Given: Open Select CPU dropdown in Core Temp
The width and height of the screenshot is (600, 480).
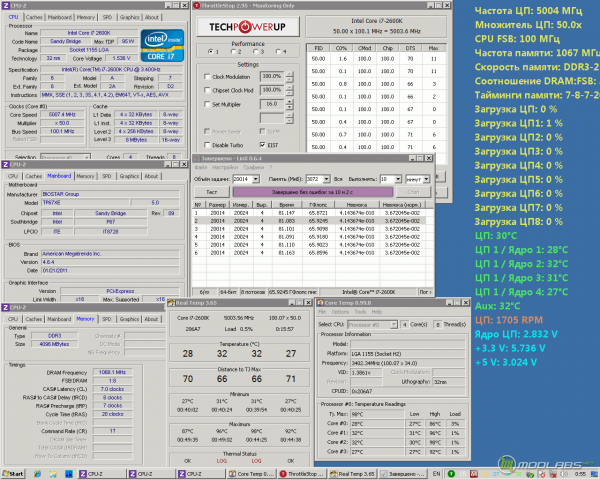Looking at the screenshot, I should coord(393,325).
